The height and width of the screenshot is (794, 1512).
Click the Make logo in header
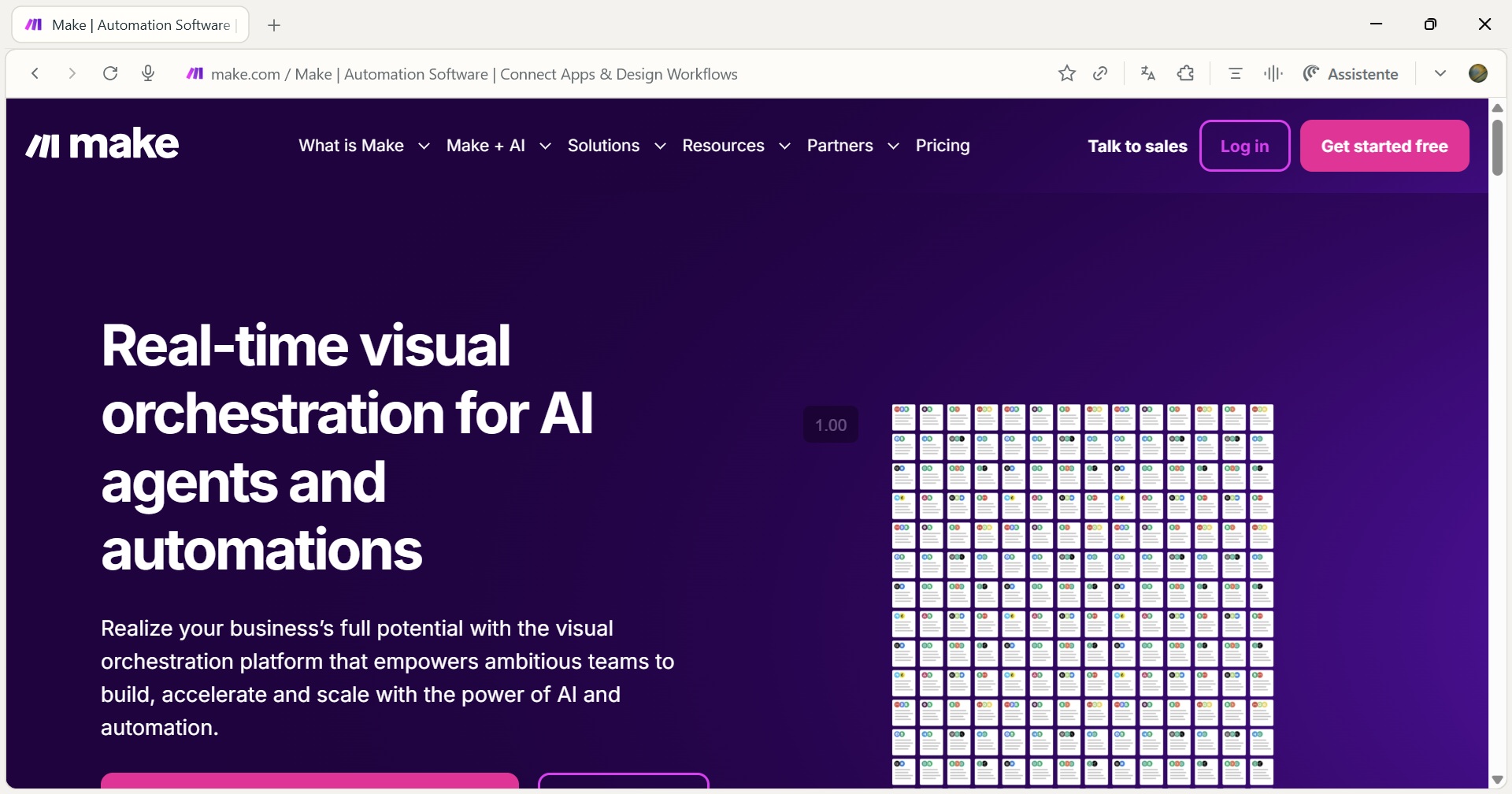[102, 145]
